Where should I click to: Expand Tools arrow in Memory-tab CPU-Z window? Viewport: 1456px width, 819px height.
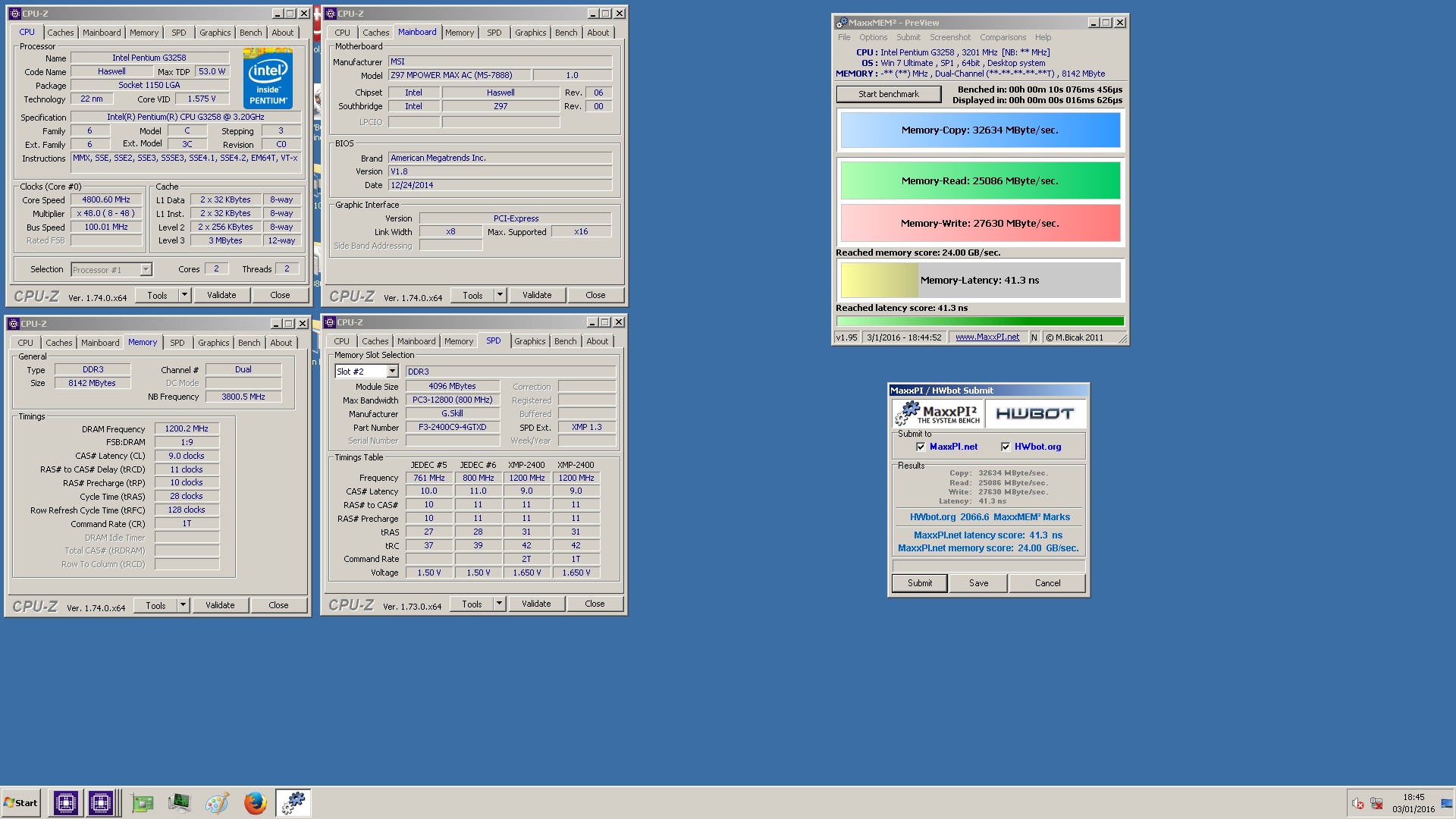(x=183, y=605)
